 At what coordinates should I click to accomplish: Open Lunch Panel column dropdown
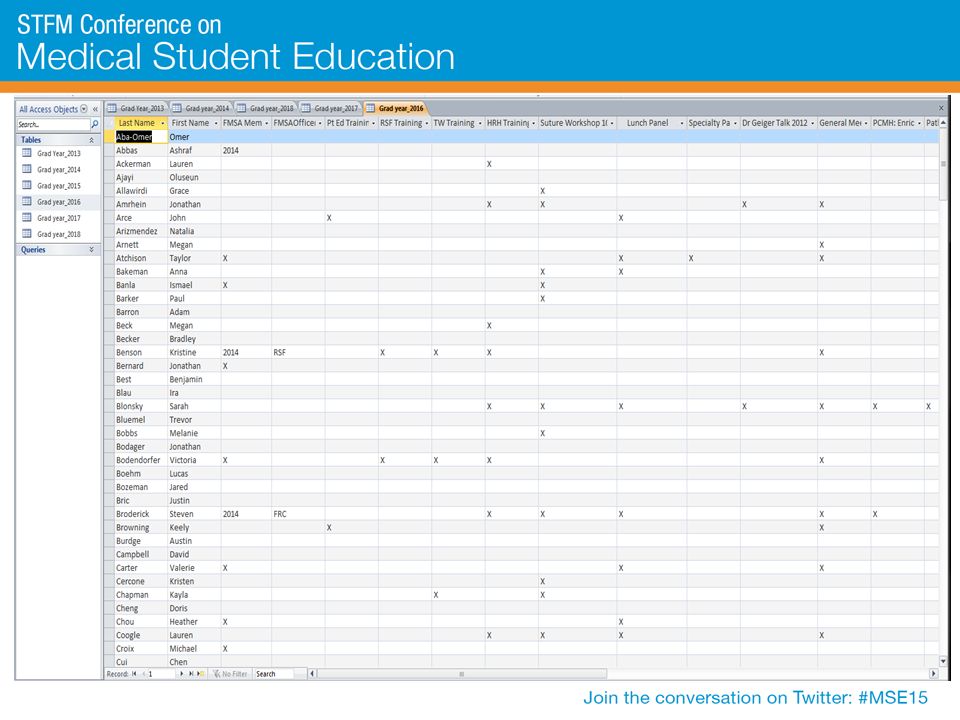coord(681,124)
